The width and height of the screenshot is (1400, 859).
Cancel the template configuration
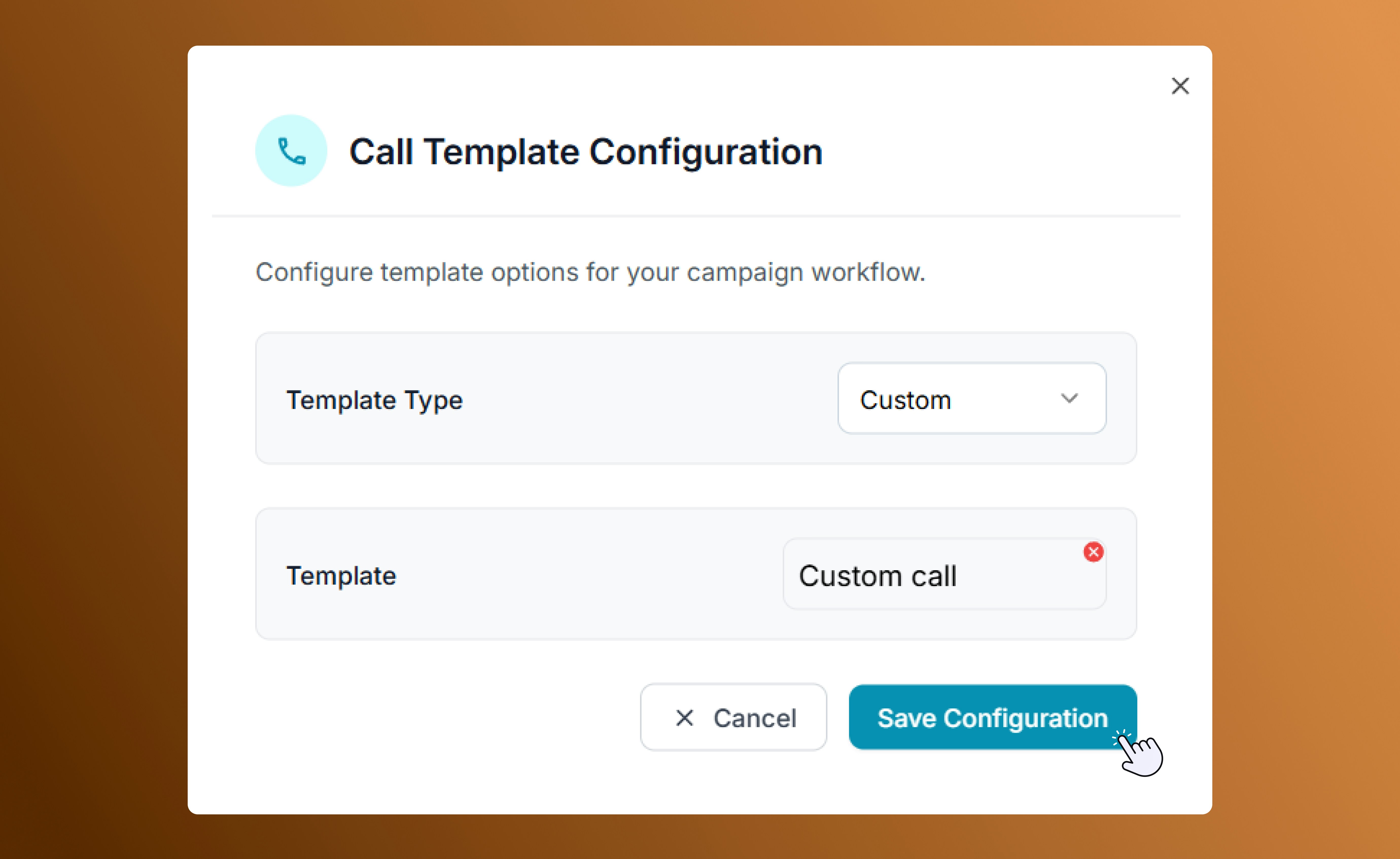click(733, 718)
